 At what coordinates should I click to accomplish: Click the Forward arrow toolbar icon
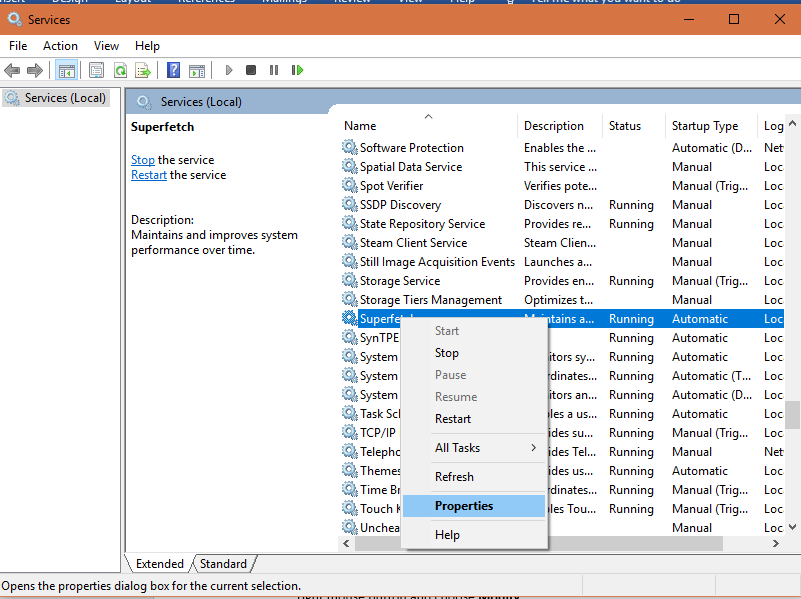(35, 70)
